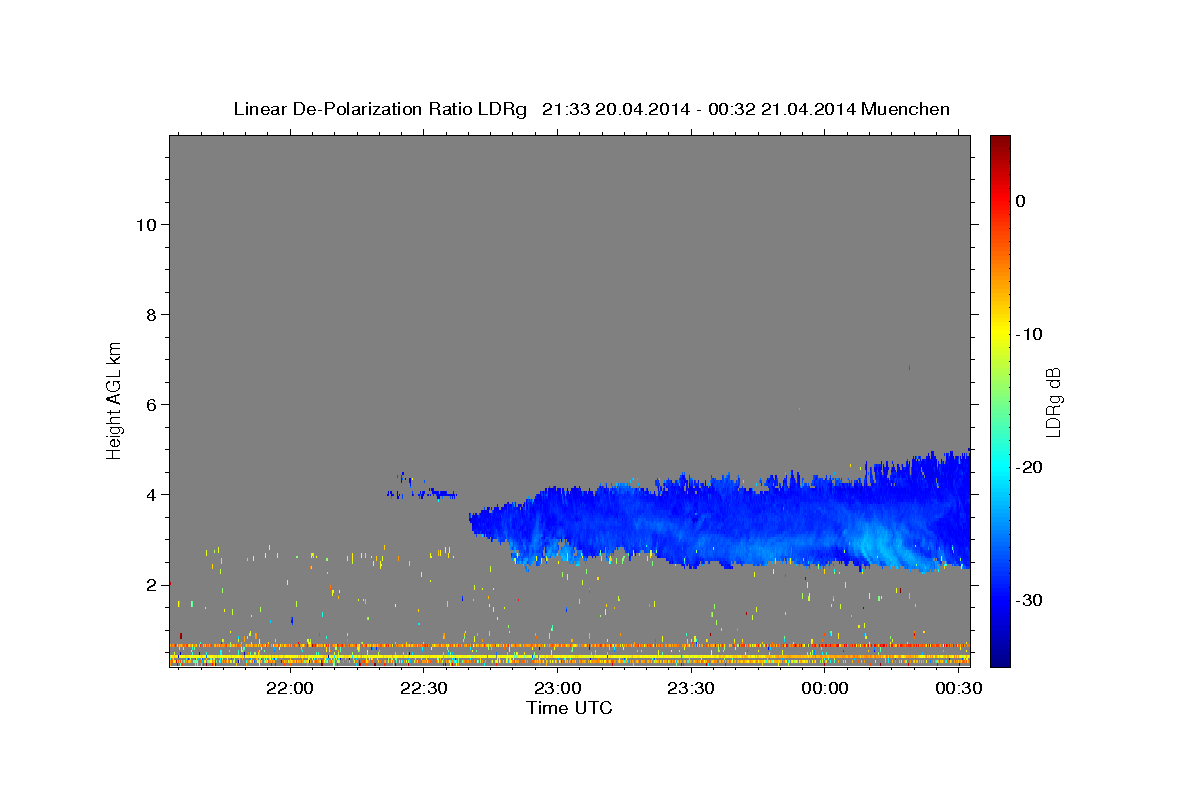Click the 8 km height tick label
The width and height of the screenshot is (1200, 800).
pos(150,314)
